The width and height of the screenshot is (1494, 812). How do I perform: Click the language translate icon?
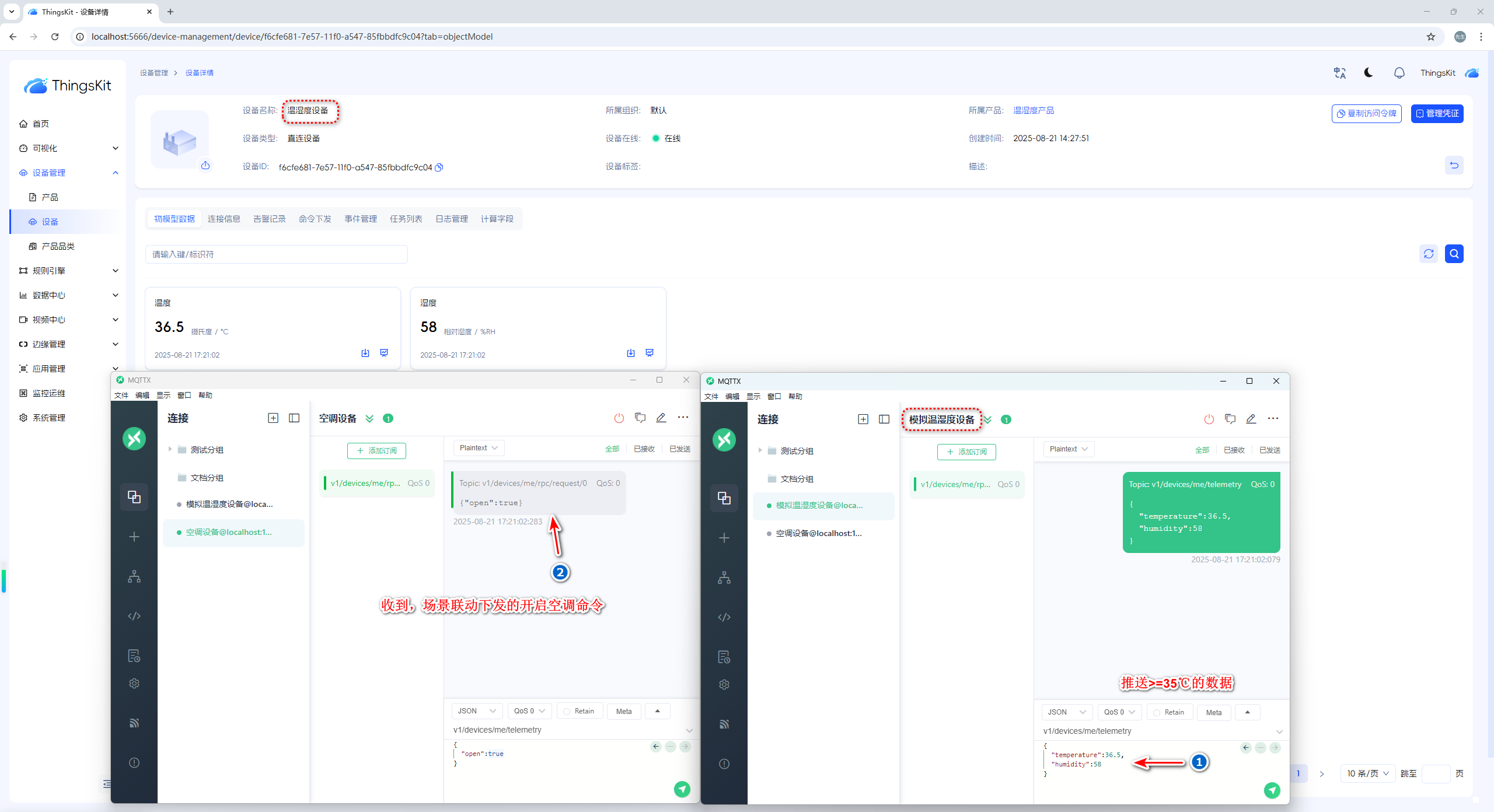(1339, 73)
